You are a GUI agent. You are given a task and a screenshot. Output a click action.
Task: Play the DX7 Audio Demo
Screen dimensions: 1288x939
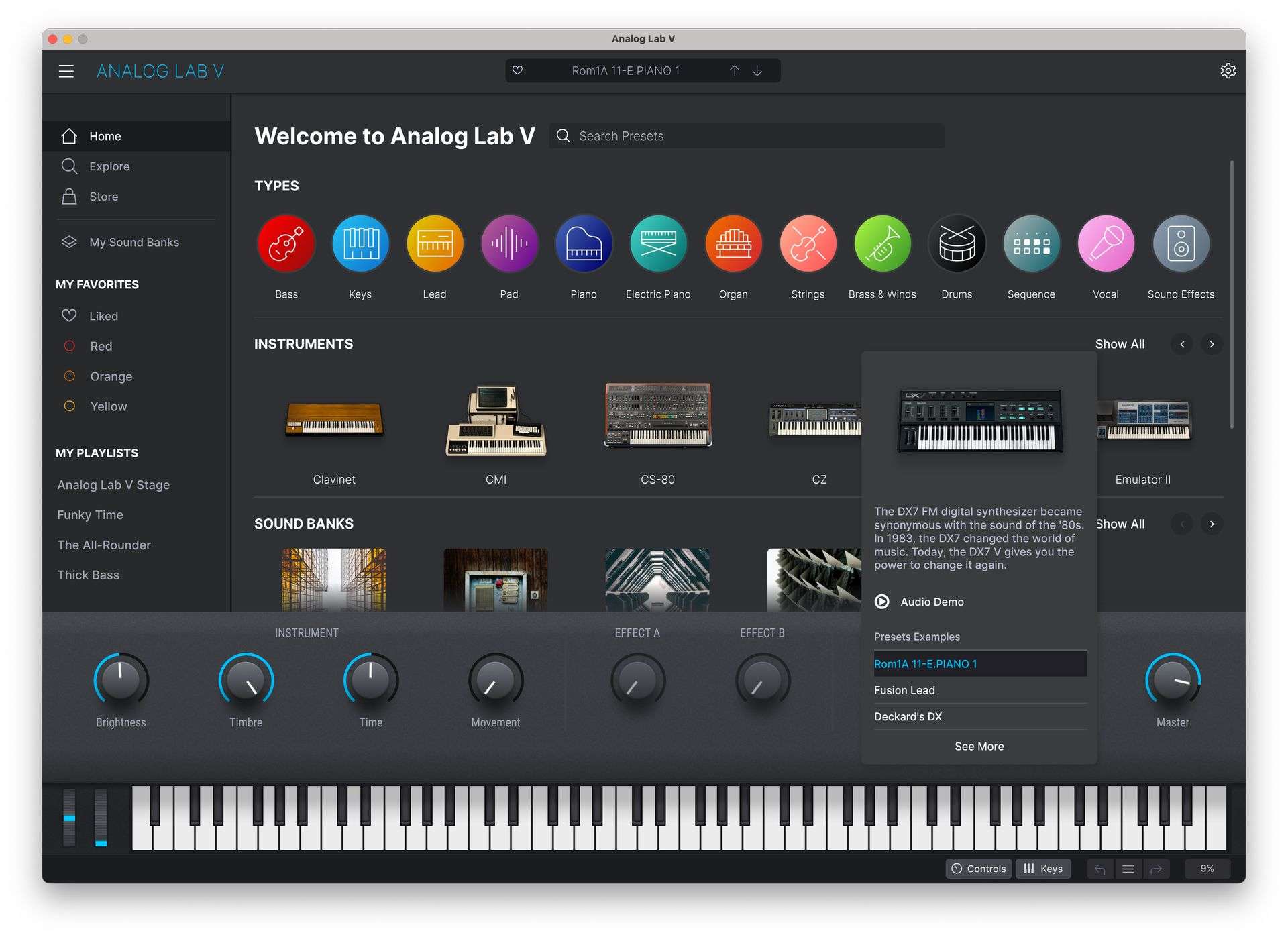pos(882,602)
